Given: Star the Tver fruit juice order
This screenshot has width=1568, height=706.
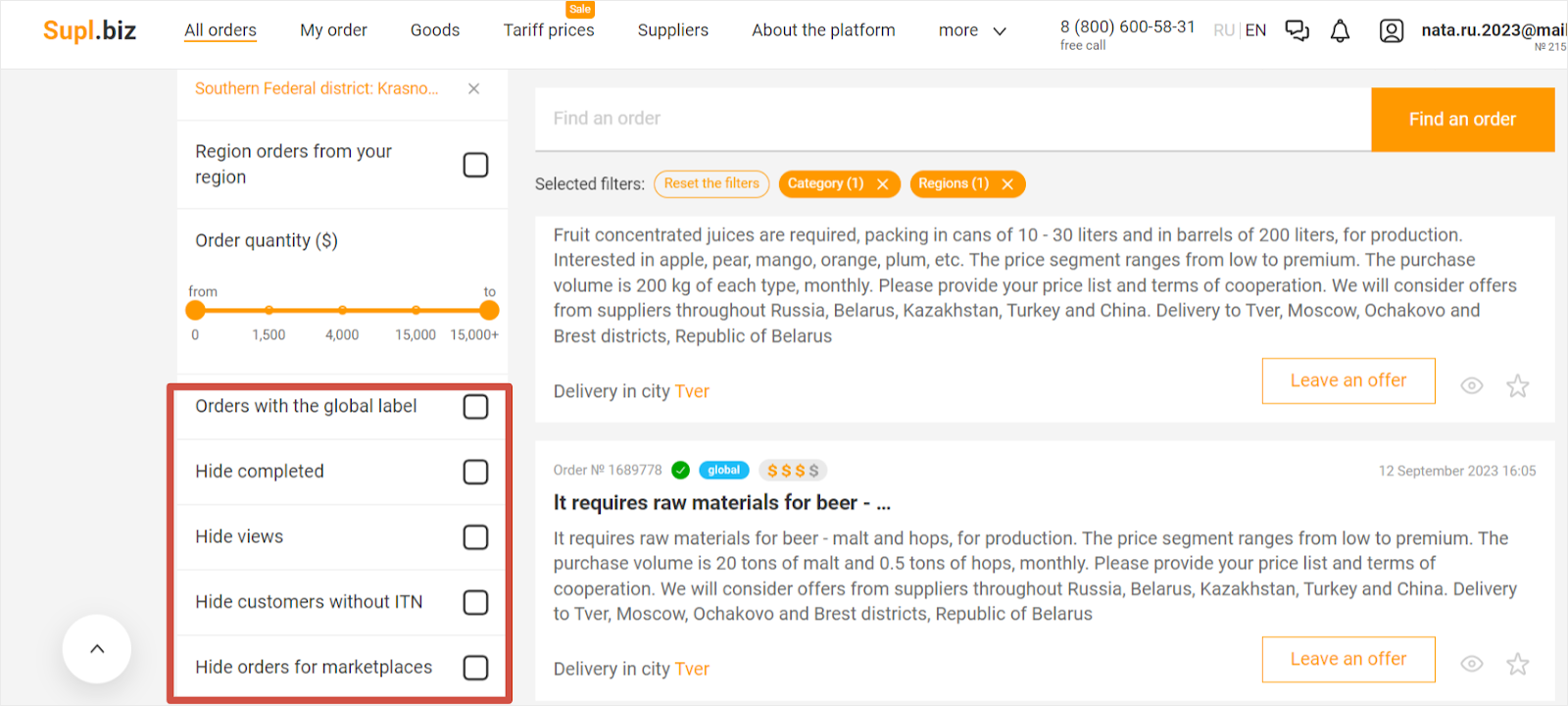Looking at the screenshot, I should pyautogui.click(x=1517, y=386).
